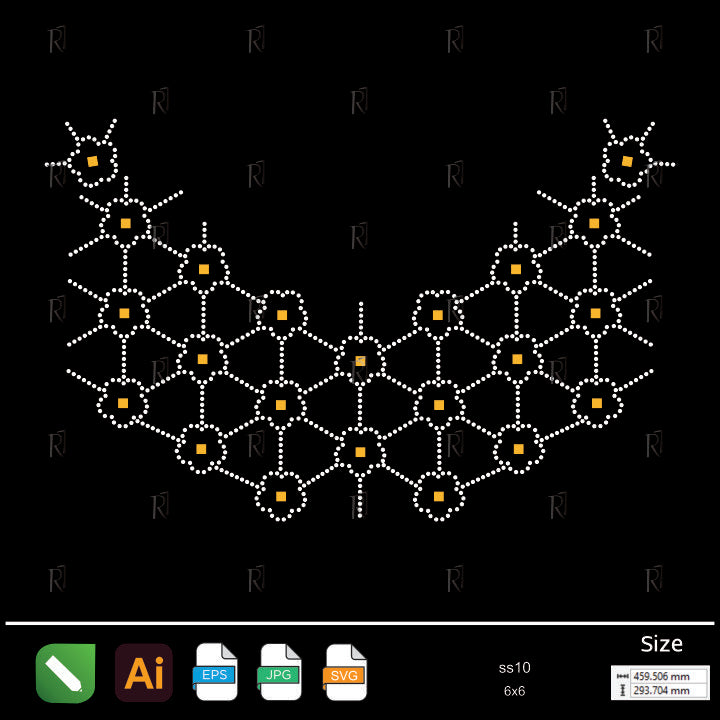Pick orange stone in bottom-right lowest flower
This screenshot has height=720, width=720.
pos(438,496)
